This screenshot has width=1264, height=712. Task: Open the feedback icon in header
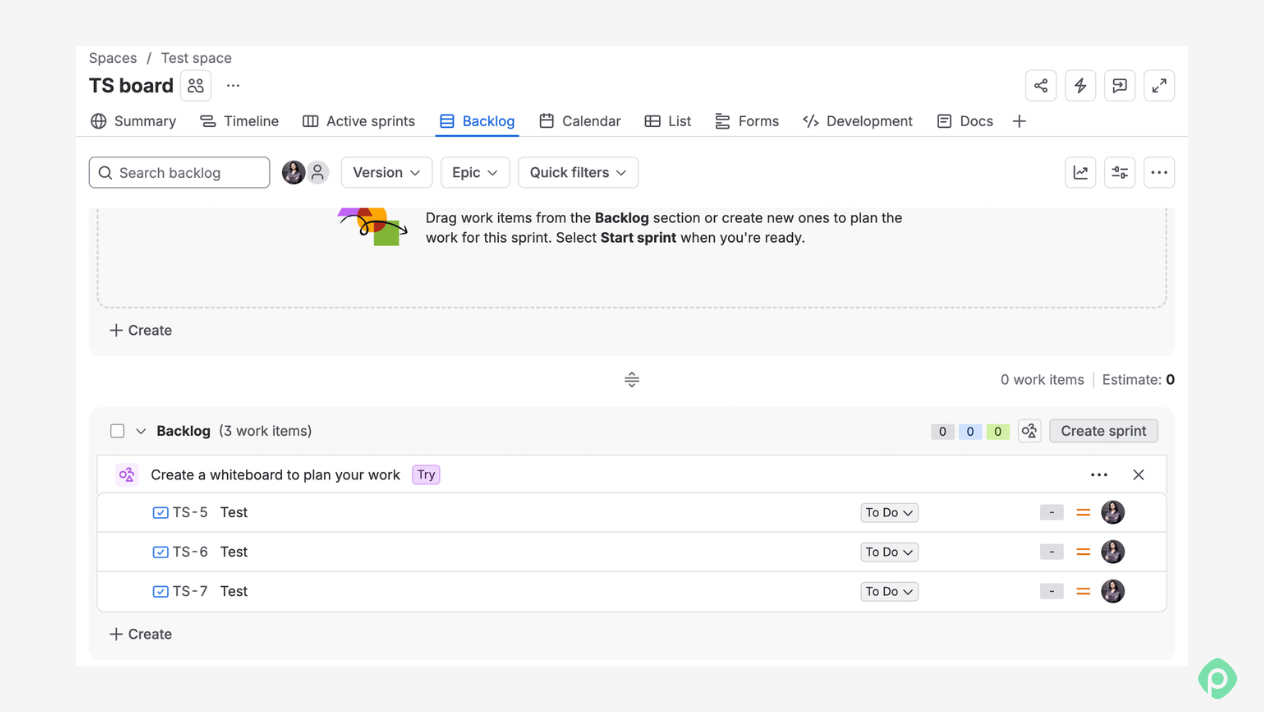click(1119, 86)
